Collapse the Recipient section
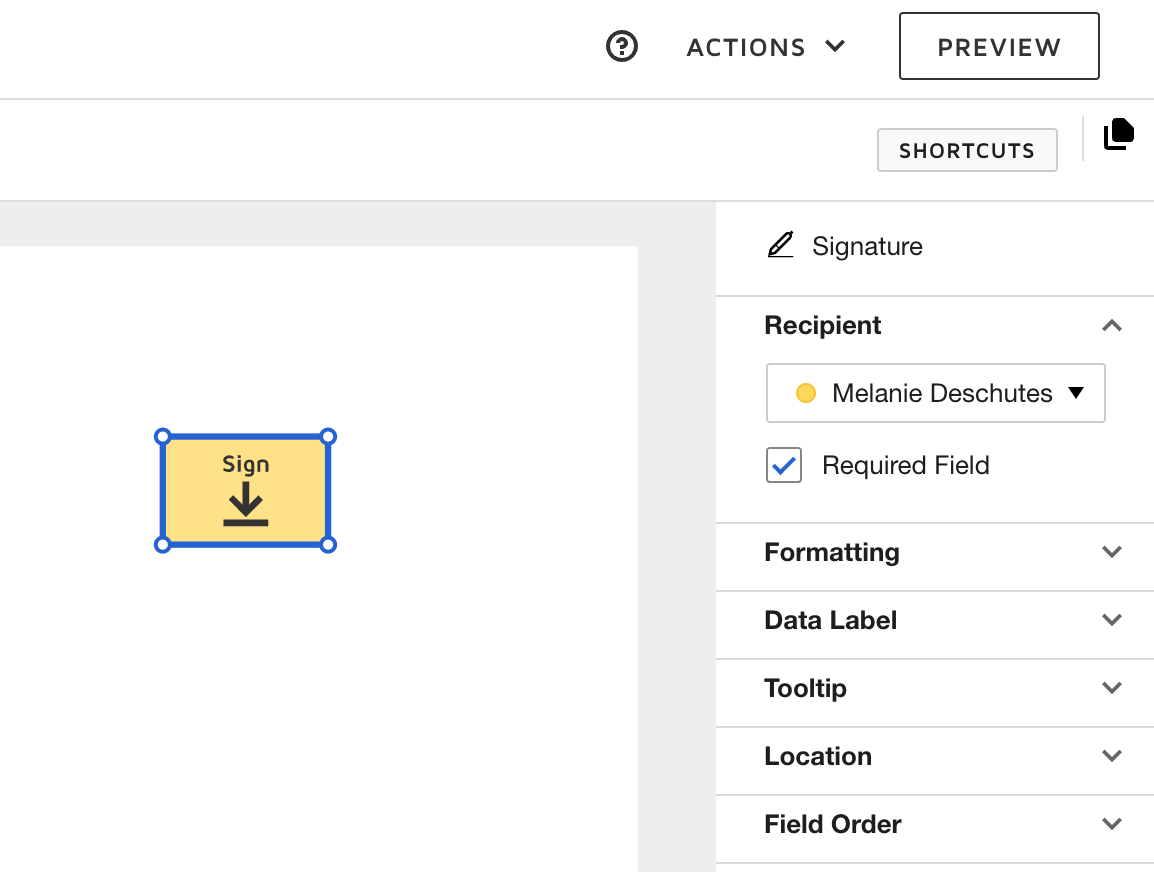 tap(1111, 326)
